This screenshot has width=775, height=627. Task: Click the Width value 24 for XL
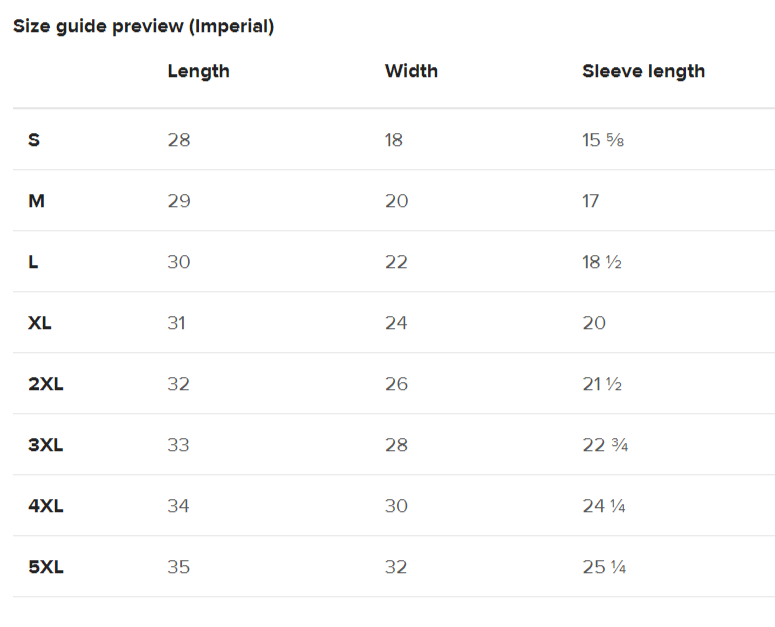[396, 323]
